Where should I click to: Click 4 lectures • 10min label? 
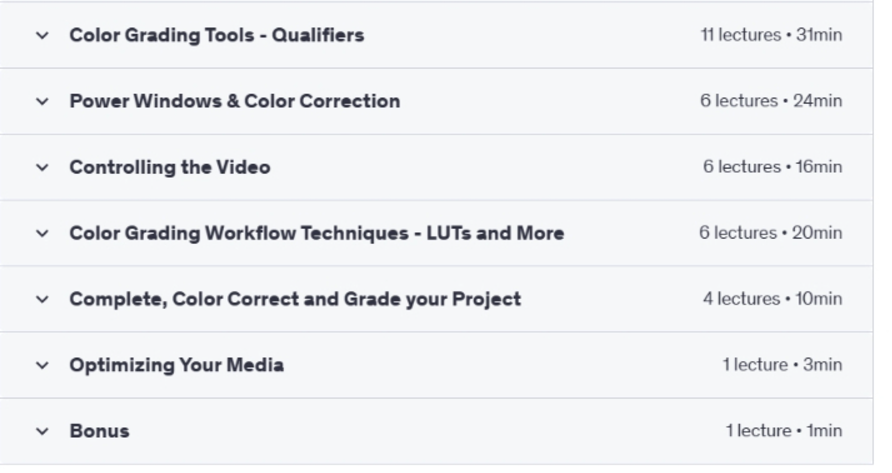(x=773, y=299)
